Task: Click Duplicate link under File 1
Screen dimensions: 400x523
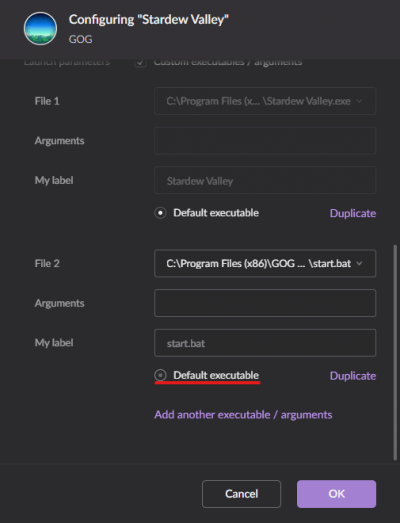Action: pos(353,213)
